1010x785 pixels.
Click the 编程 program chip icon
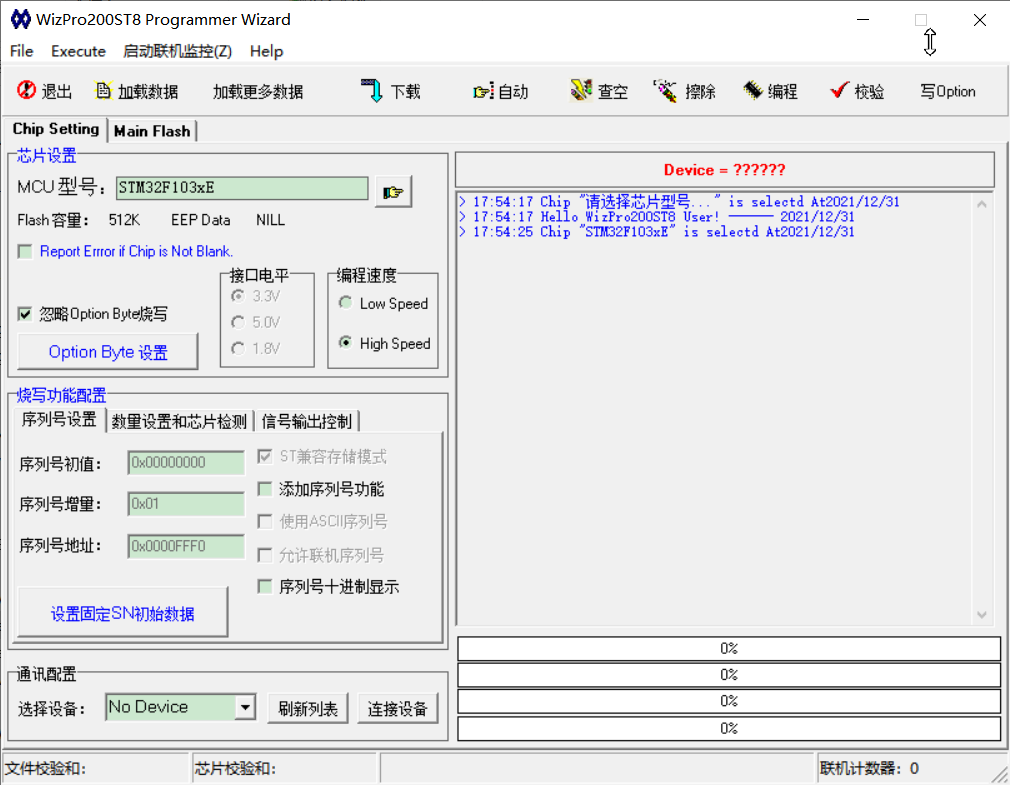point(752,91)
